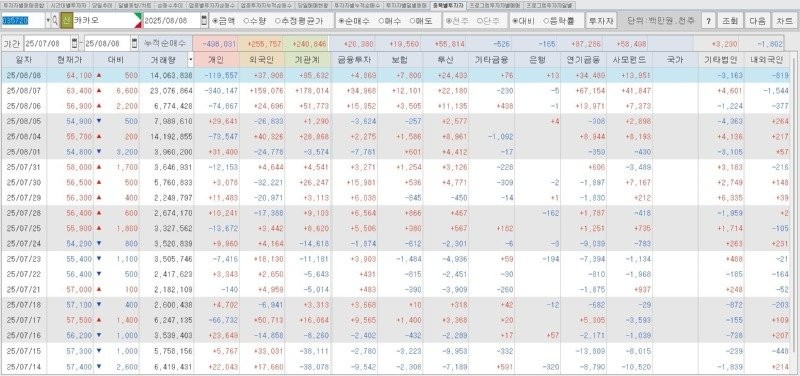Expand the stock code dropdown arrow
This screenshot has height=376, width=800.
(48, 21)
